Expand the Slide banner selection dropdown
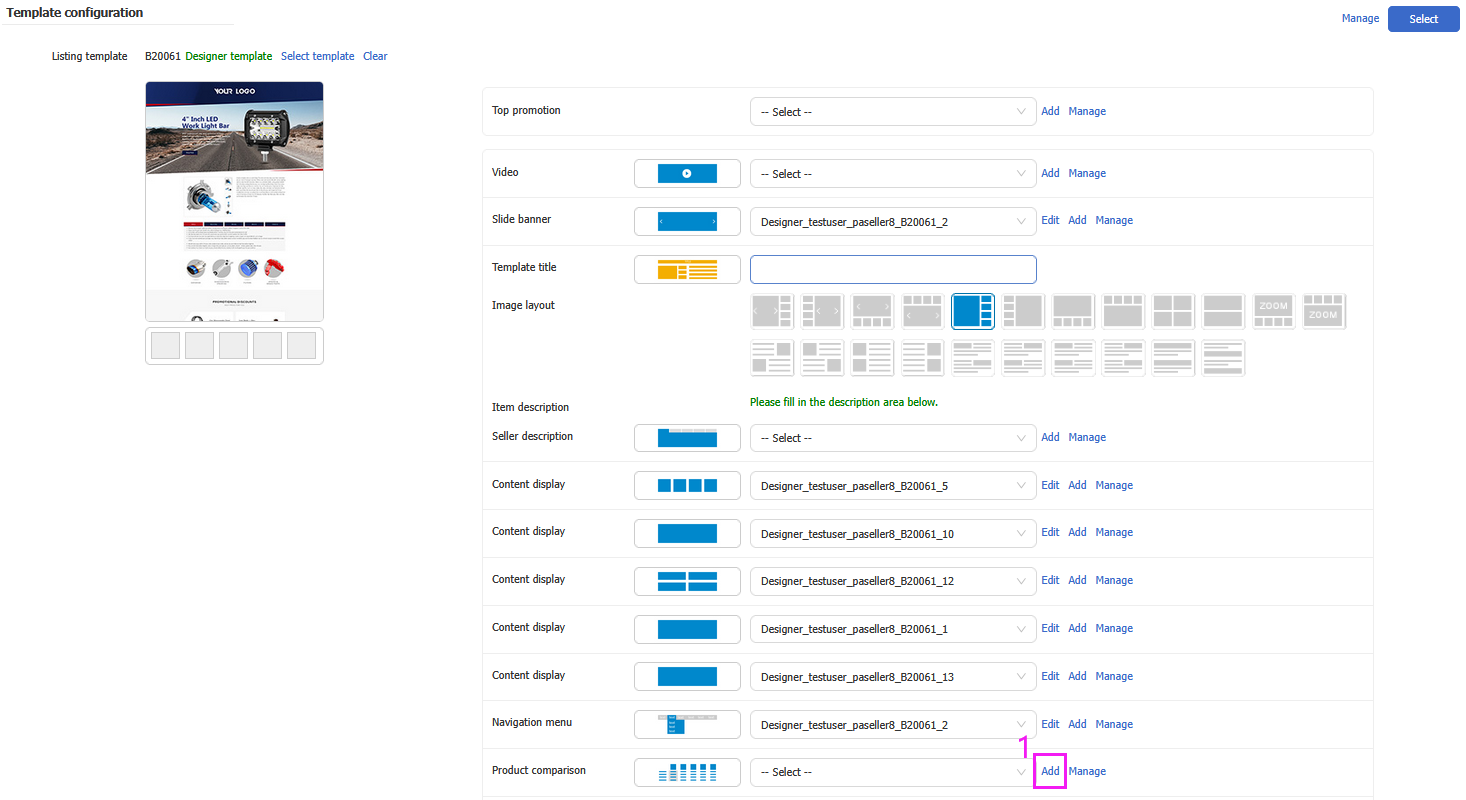 tap(892, 221)
